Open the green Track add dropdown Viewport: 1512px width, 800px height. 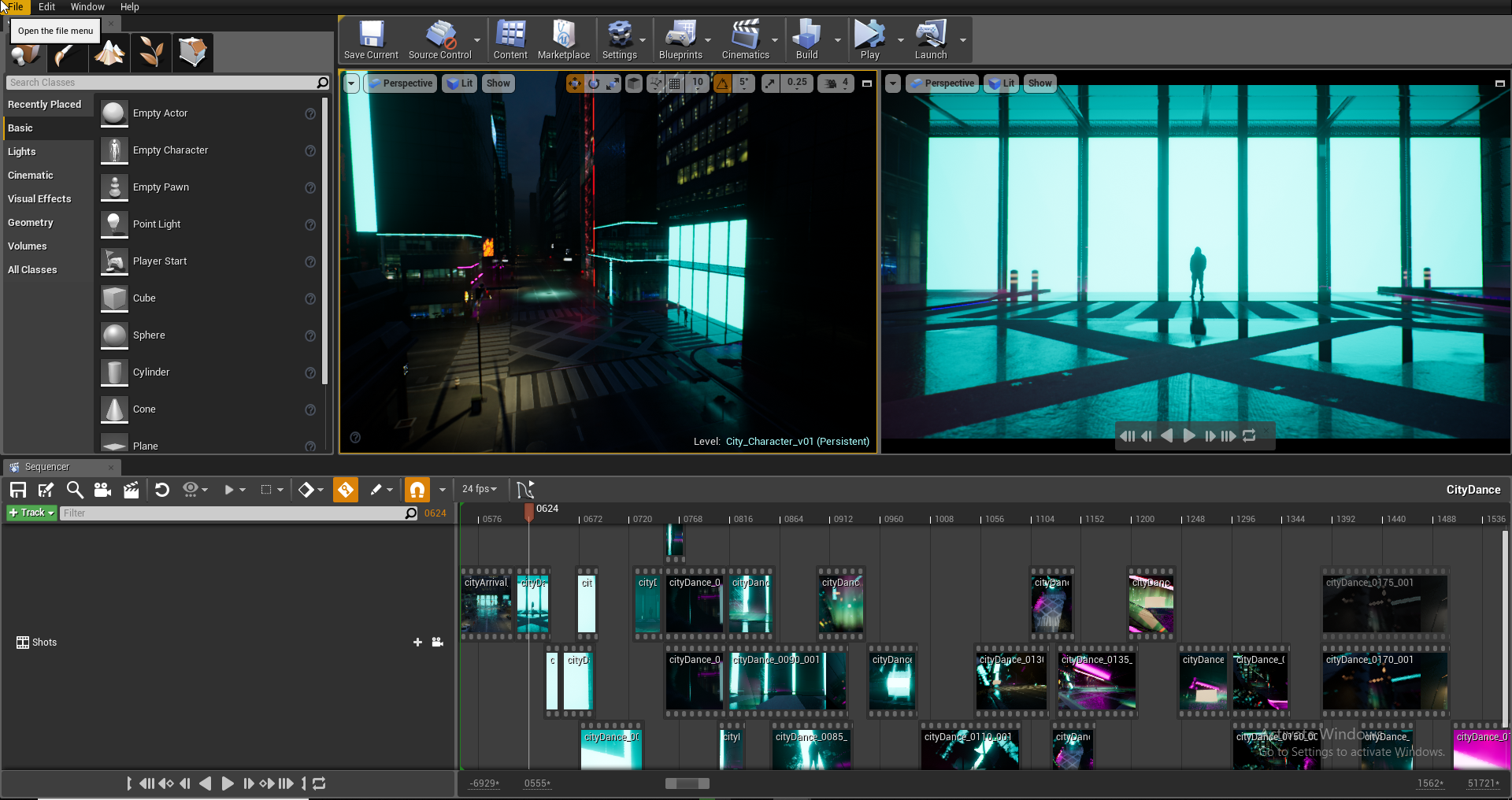pos(31,513)
